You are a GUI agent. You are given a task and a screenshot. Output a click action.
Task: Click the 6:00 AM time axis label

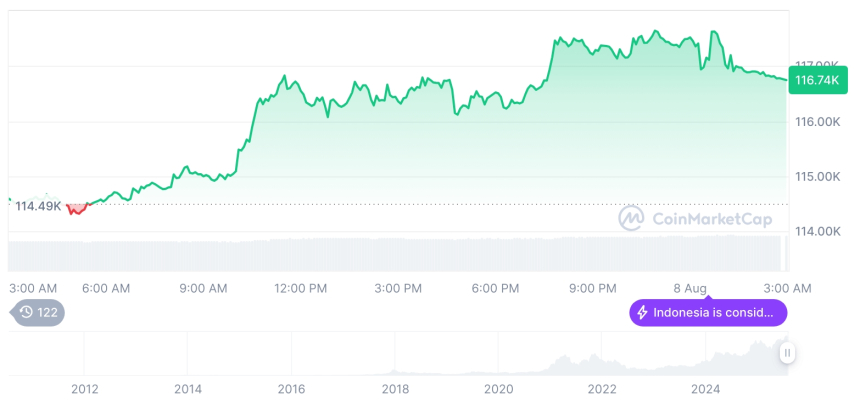click(106, 288)
